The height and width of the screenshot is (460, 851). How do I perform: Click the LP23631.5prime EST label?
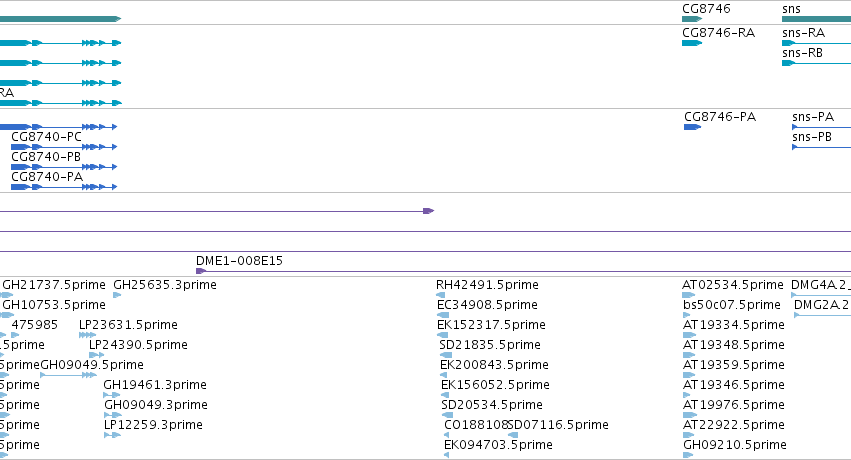[128, 325]
